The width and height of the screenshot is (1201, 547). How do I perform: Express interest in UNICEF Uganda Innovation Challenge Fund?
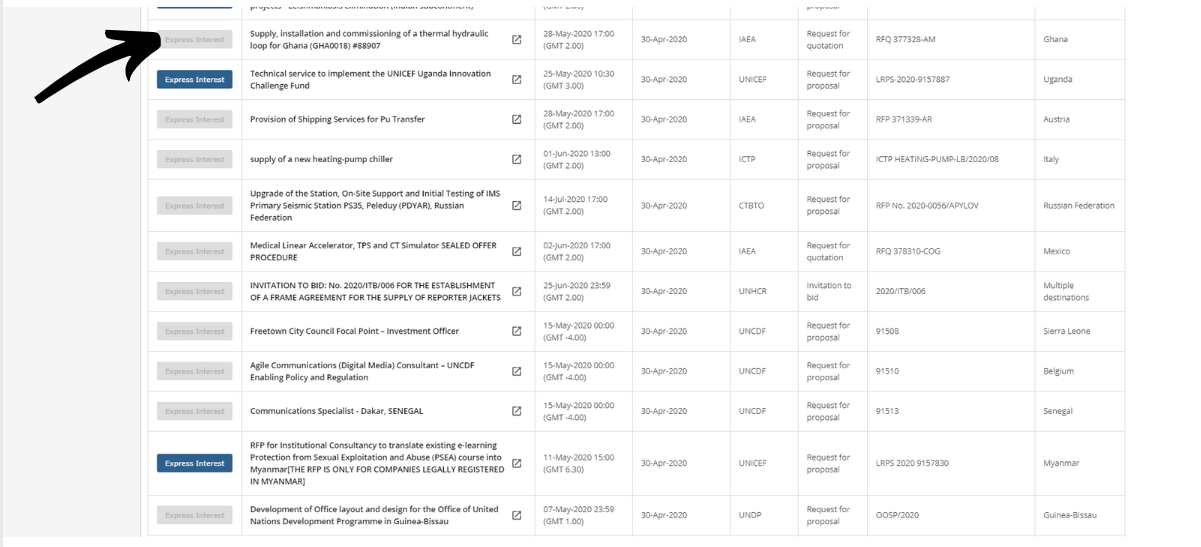[x=195, y=80]
